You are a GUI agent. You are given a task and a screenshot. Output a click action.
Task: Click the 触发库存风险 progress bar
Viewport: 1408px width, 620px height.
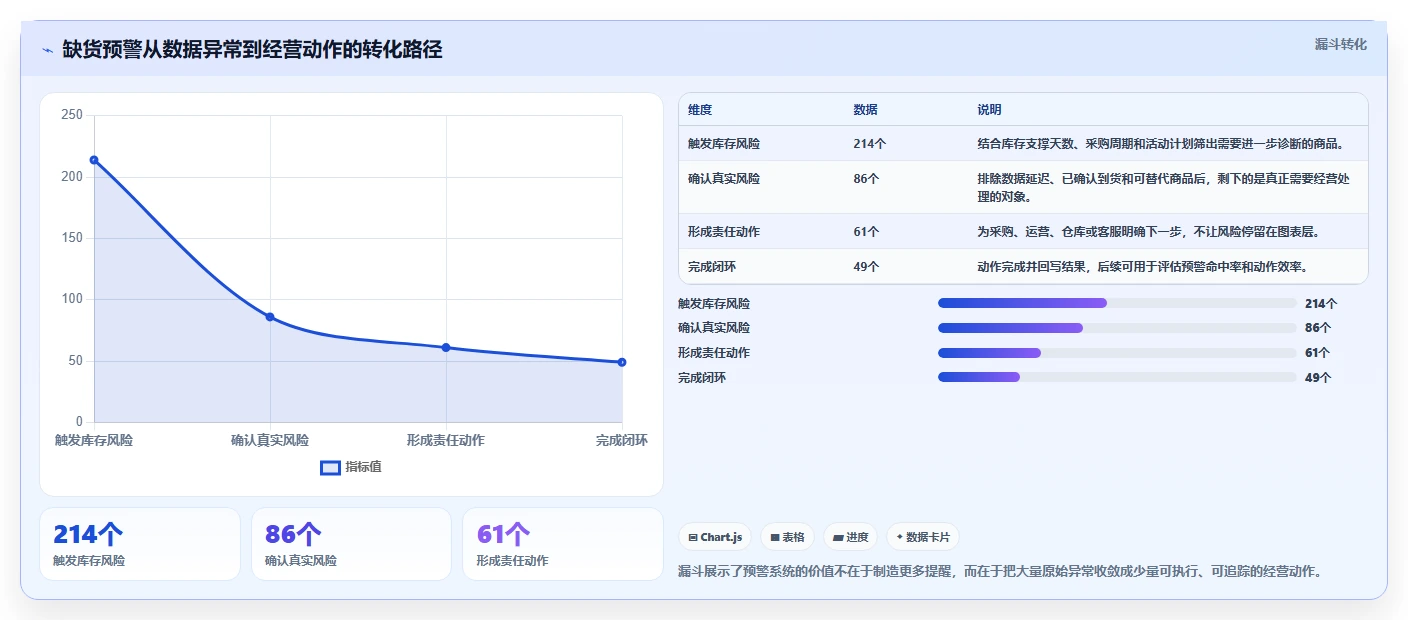(1117, 303)
